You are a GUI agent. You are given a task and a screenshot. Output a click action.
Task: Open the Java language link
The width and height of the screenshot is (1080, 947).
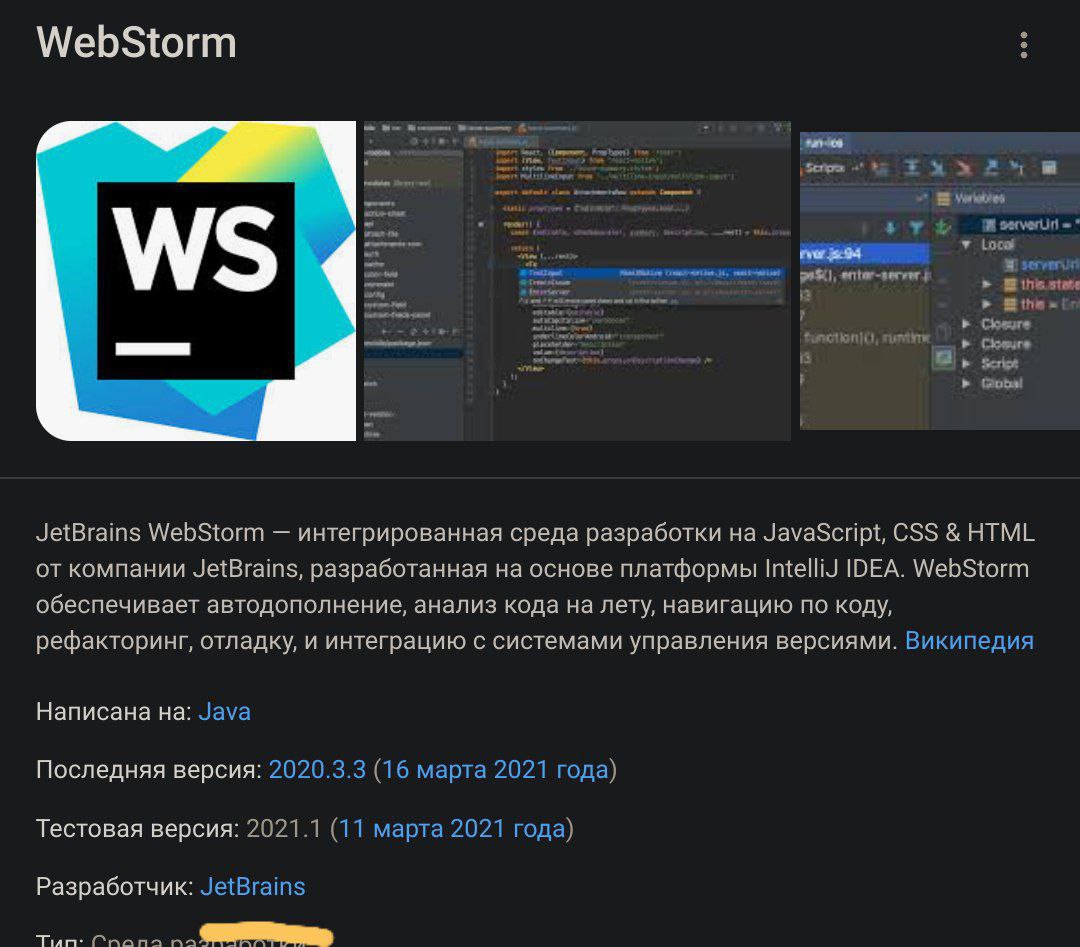(x=225, y=711)
